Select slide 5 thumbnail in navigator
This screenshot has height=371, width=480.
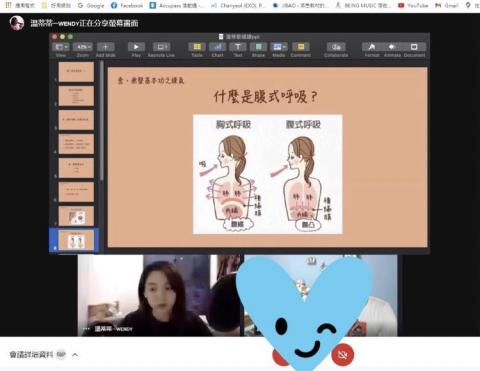[x=76, y=168]
